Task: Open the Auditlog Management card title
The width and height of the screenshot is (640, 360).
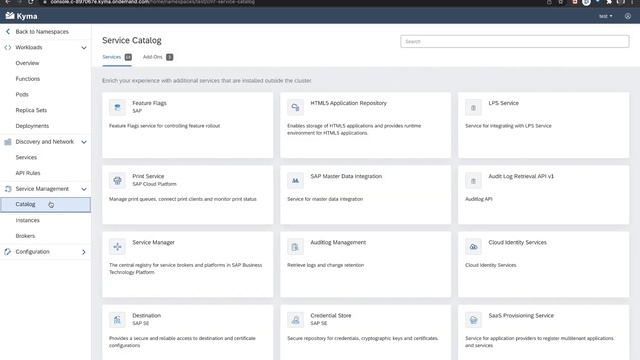Action: [338, 242]
